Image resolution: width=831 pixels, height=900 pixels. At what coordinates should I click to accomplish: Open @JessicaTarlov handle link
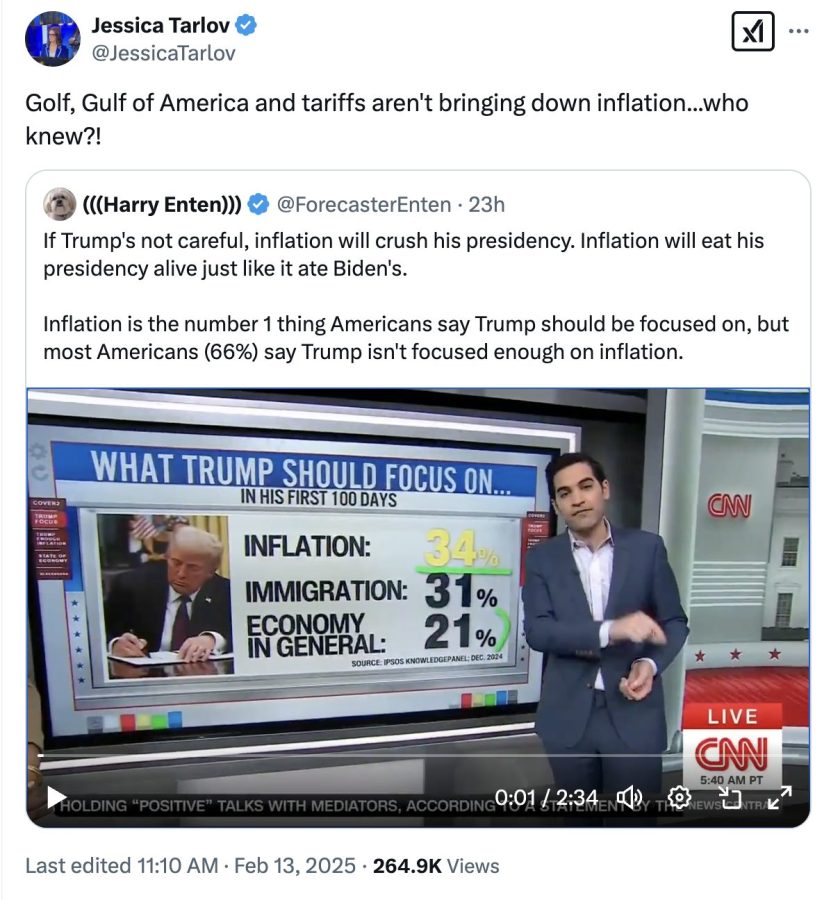[x=164, y=53]
